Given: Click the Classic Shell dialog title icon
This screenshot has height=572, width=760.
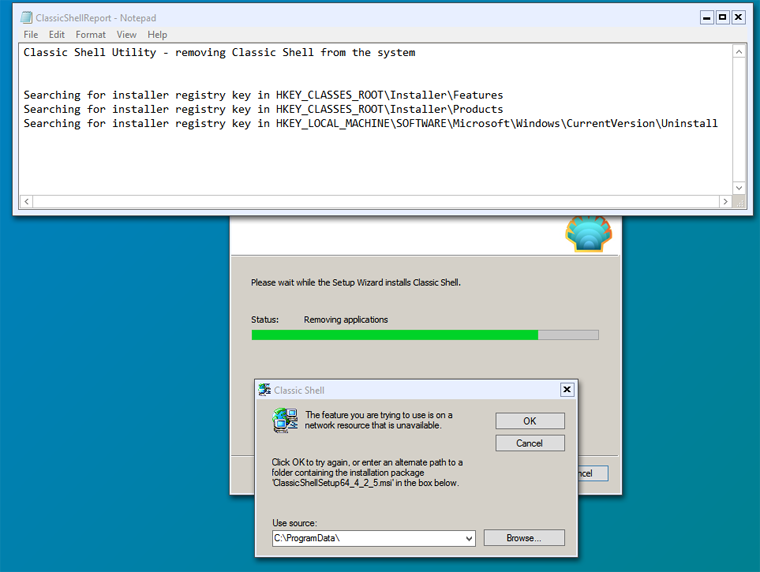Looking at the screenshot, I should pyautogui.click(x=264, y=390).
